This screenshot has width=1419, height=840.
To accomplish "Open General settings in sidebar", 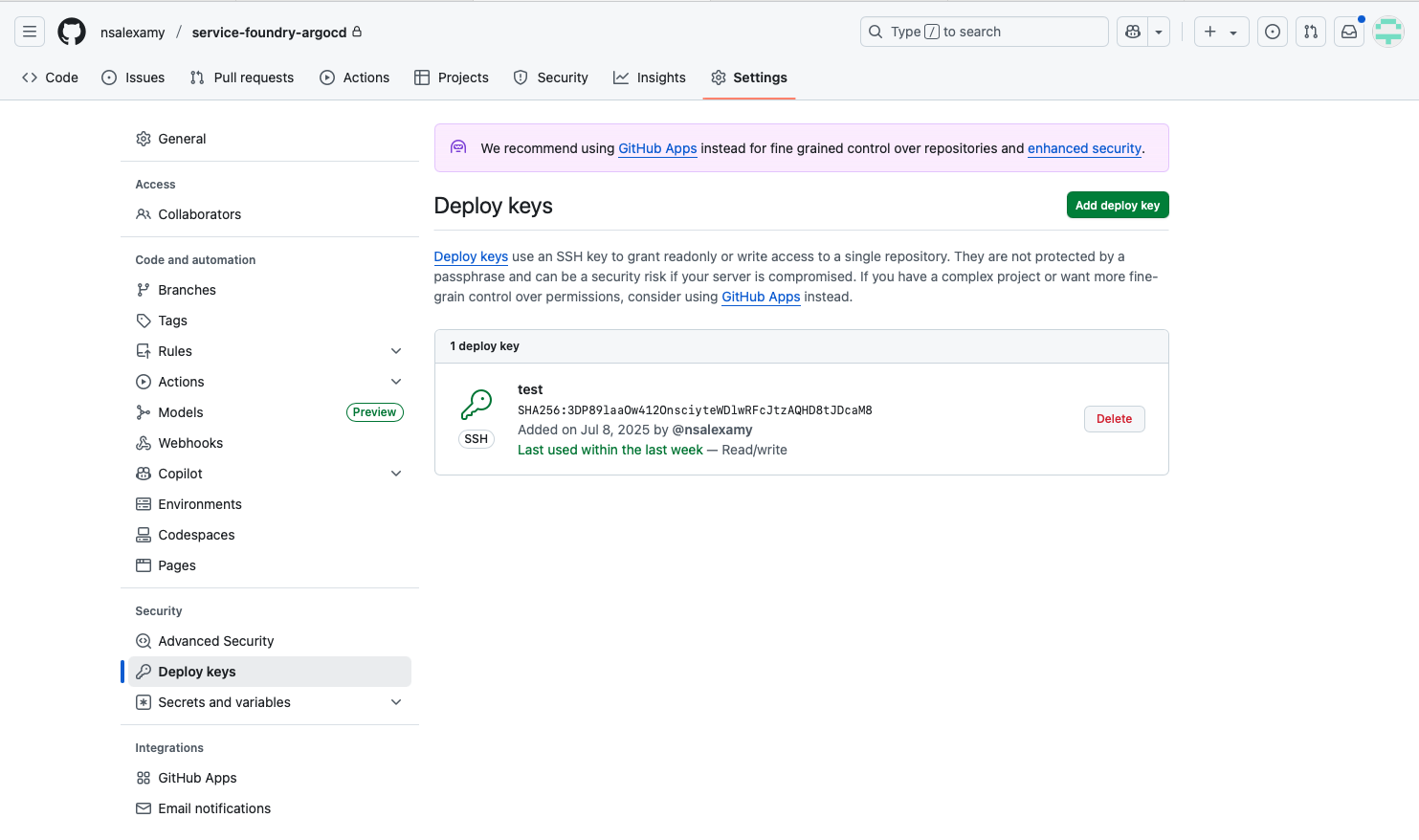I will coord(270,139).
